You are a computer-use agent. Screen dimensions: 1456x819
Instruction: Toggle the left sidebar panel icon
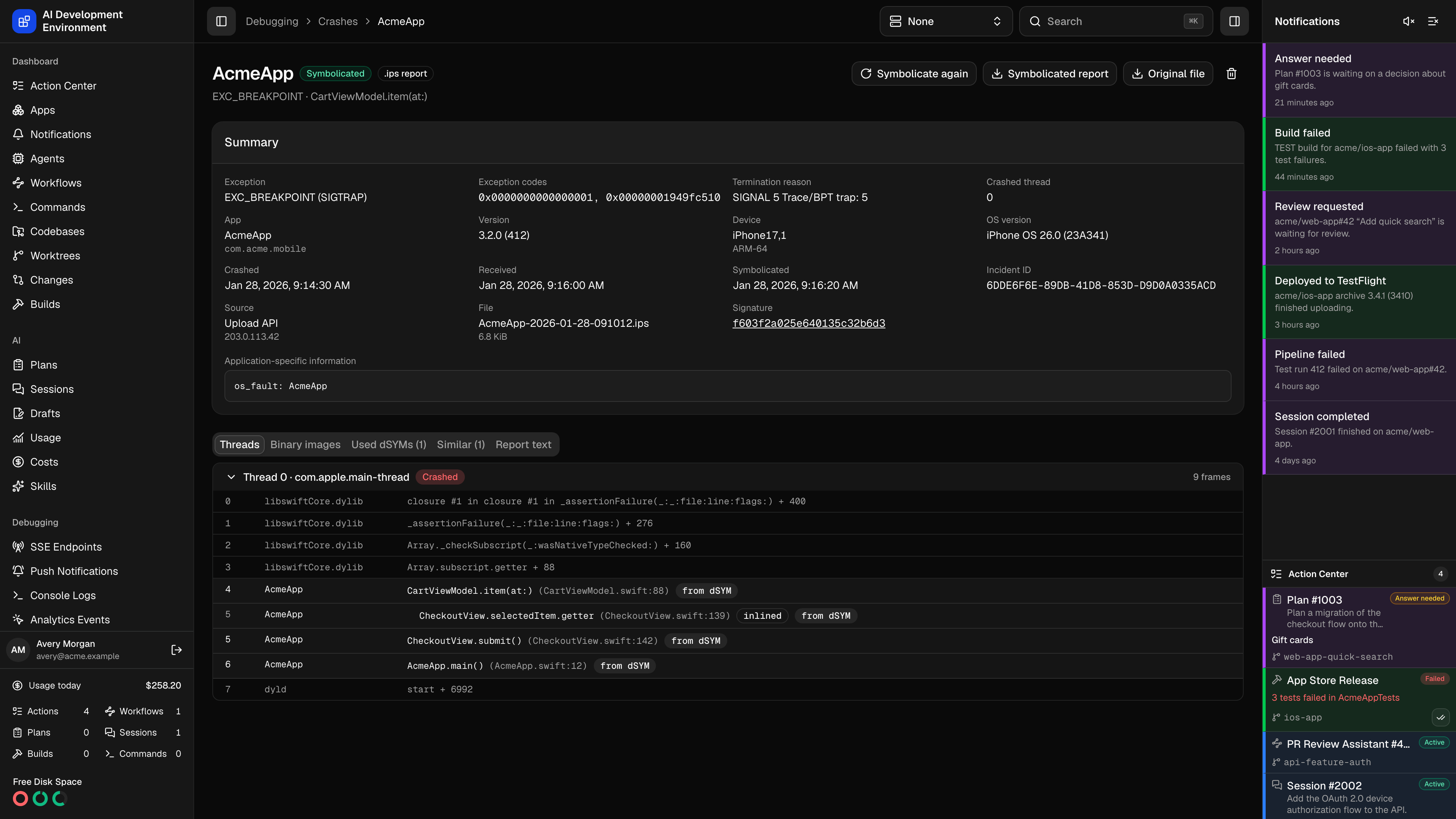click(x=221, y=22)
